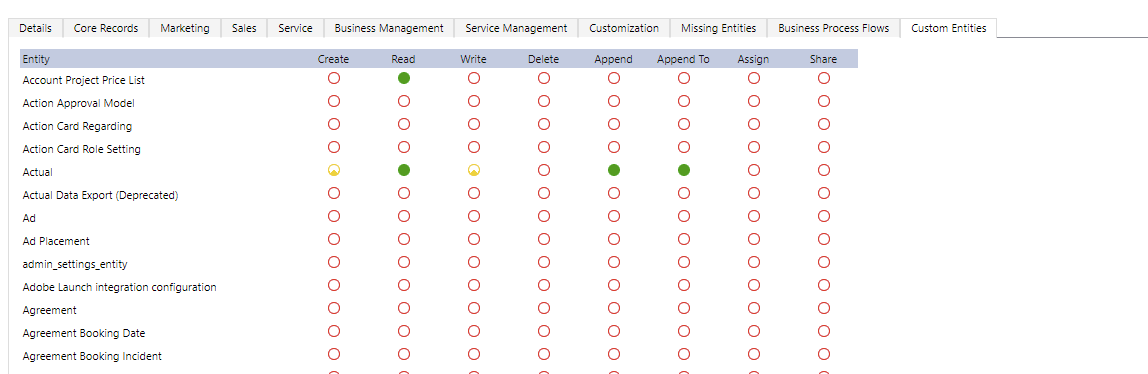The width and height of the screenshot is (1148, 374).
Task: Set Share privilege for Actual Data Export (Deprecated)
Action: pyautogui.click(x=824, y=193)
